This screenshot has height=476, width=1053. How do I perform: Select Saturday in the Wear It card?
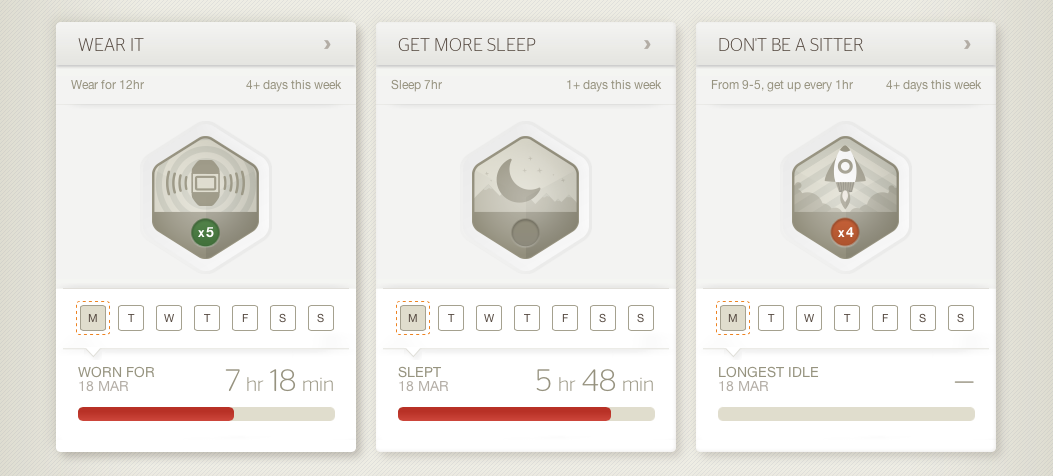tap(282, 318)
